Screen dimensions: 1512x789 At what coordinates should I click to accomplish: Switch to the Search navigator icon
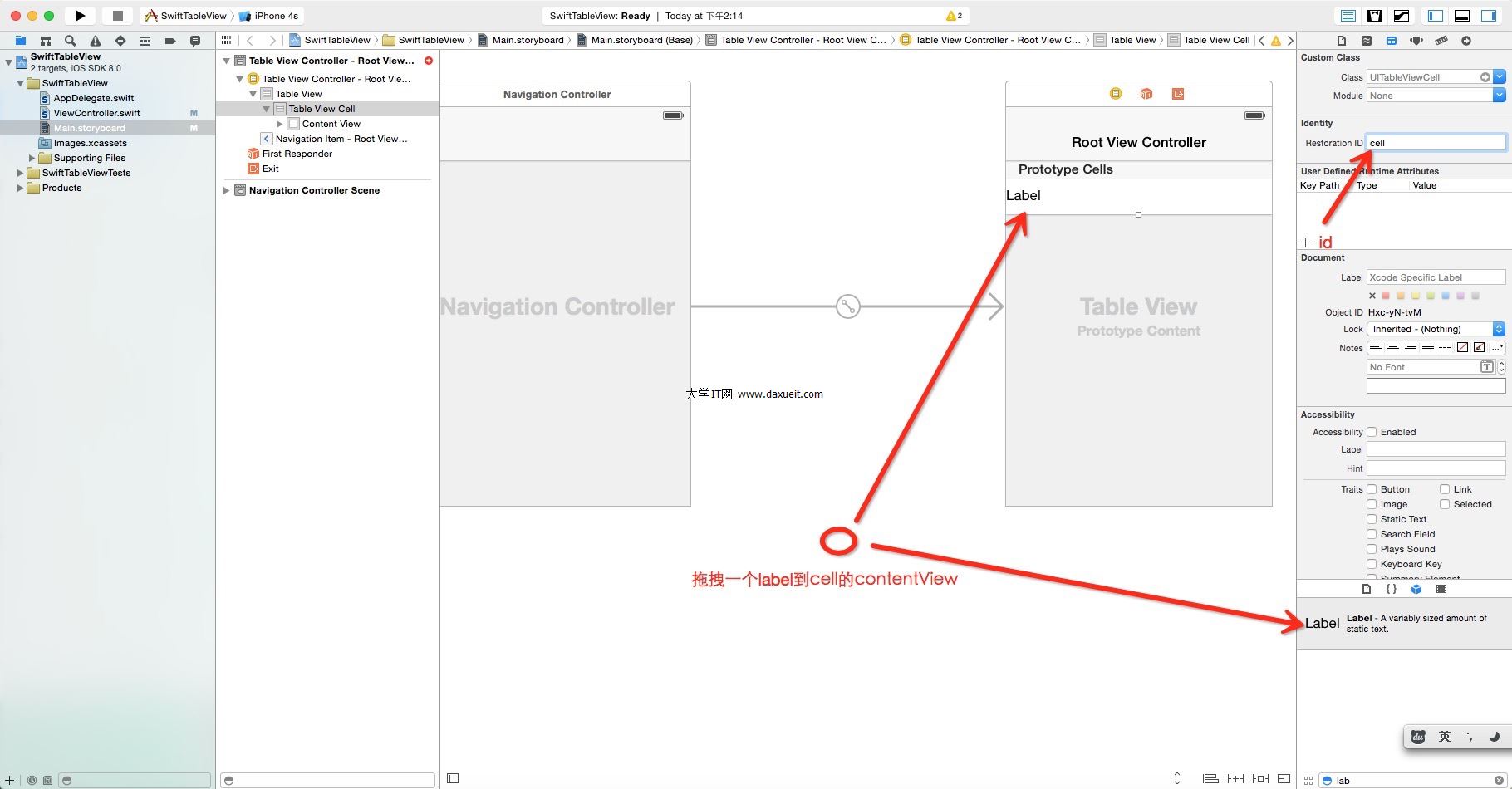point(71,40)
